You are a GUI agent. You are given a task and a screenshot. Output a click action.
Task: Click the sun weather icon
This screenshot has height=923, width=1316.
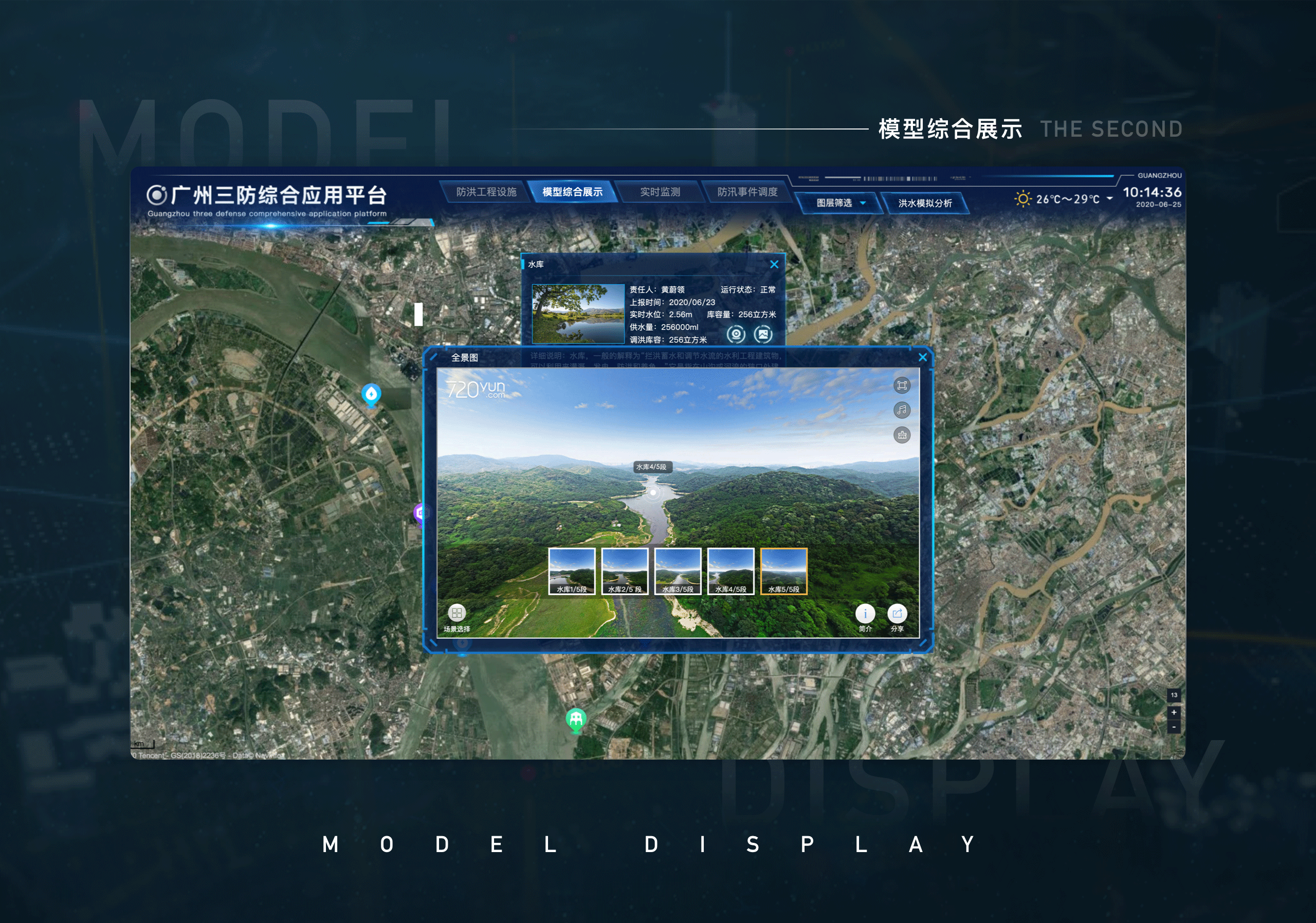(x=1022, y=199)
